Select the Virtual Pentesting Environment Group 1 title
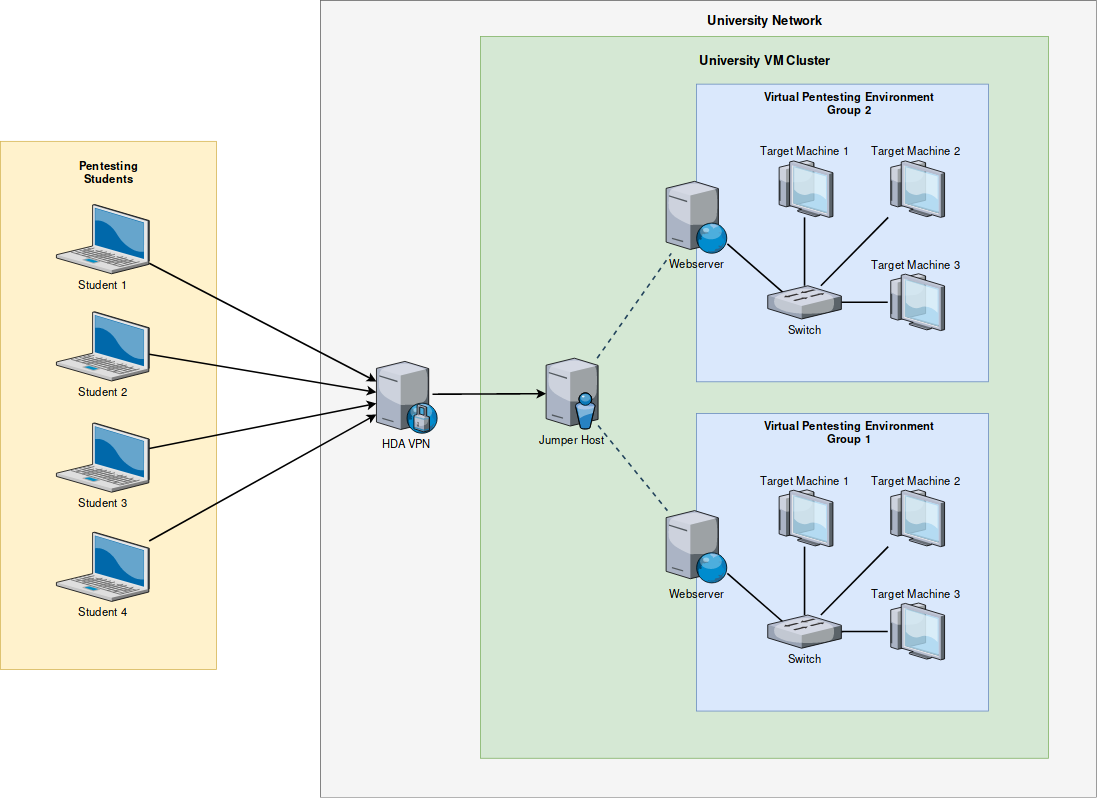Viewport: 1097px width, 798px height. coord(848,432)
